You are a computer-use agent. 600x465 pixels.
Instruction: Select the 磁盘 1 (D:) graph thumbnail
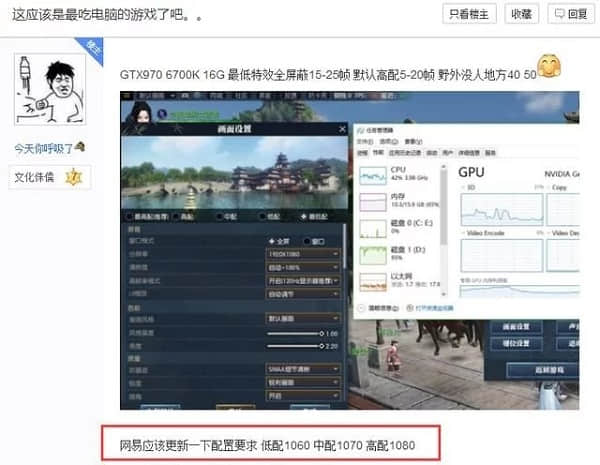click(373, 255)
